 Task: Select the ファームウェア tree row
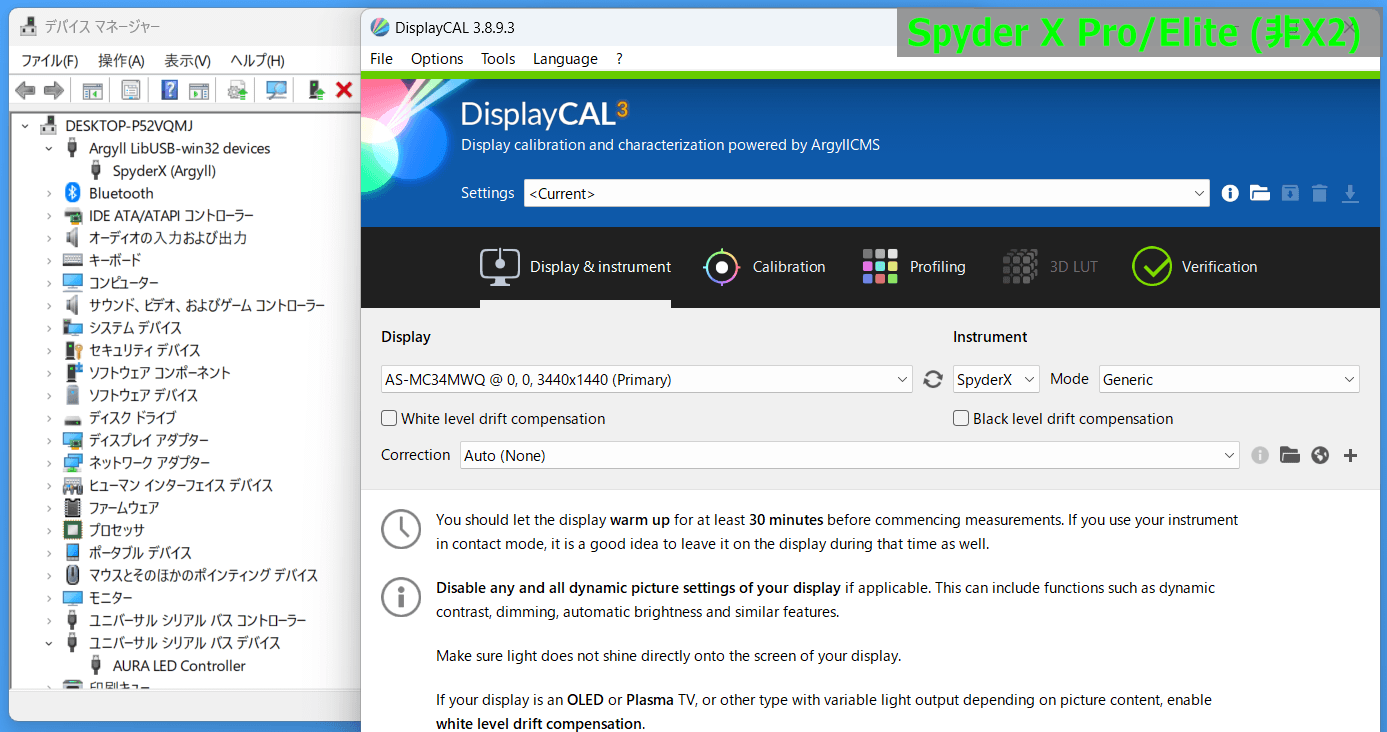(x=123, y=508)
